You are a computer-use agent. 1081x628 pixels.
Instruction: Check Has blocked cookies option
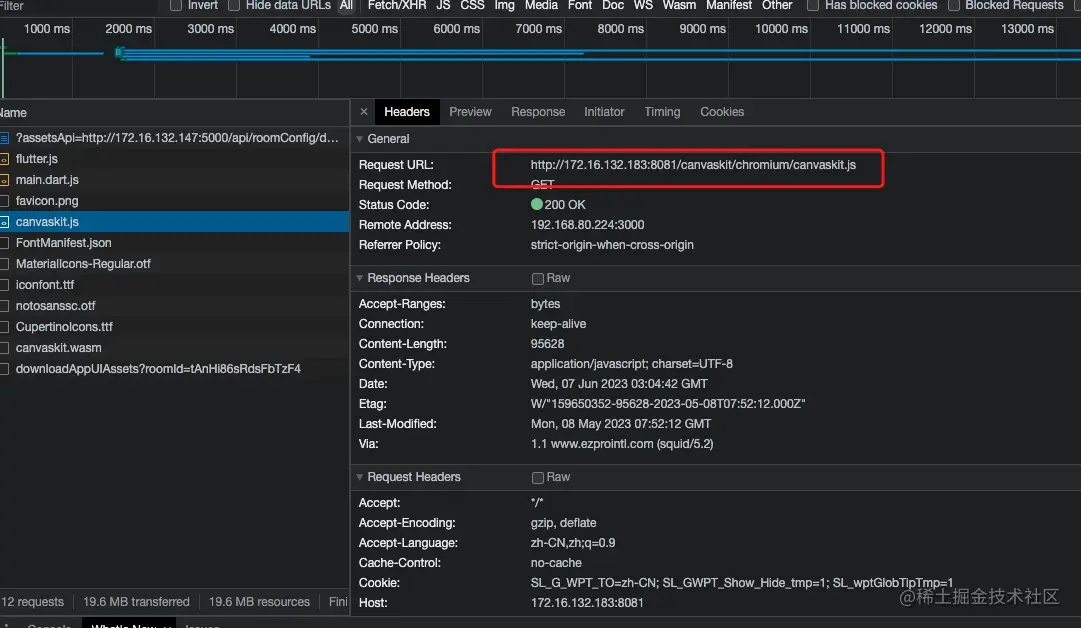tap(813, 6)
